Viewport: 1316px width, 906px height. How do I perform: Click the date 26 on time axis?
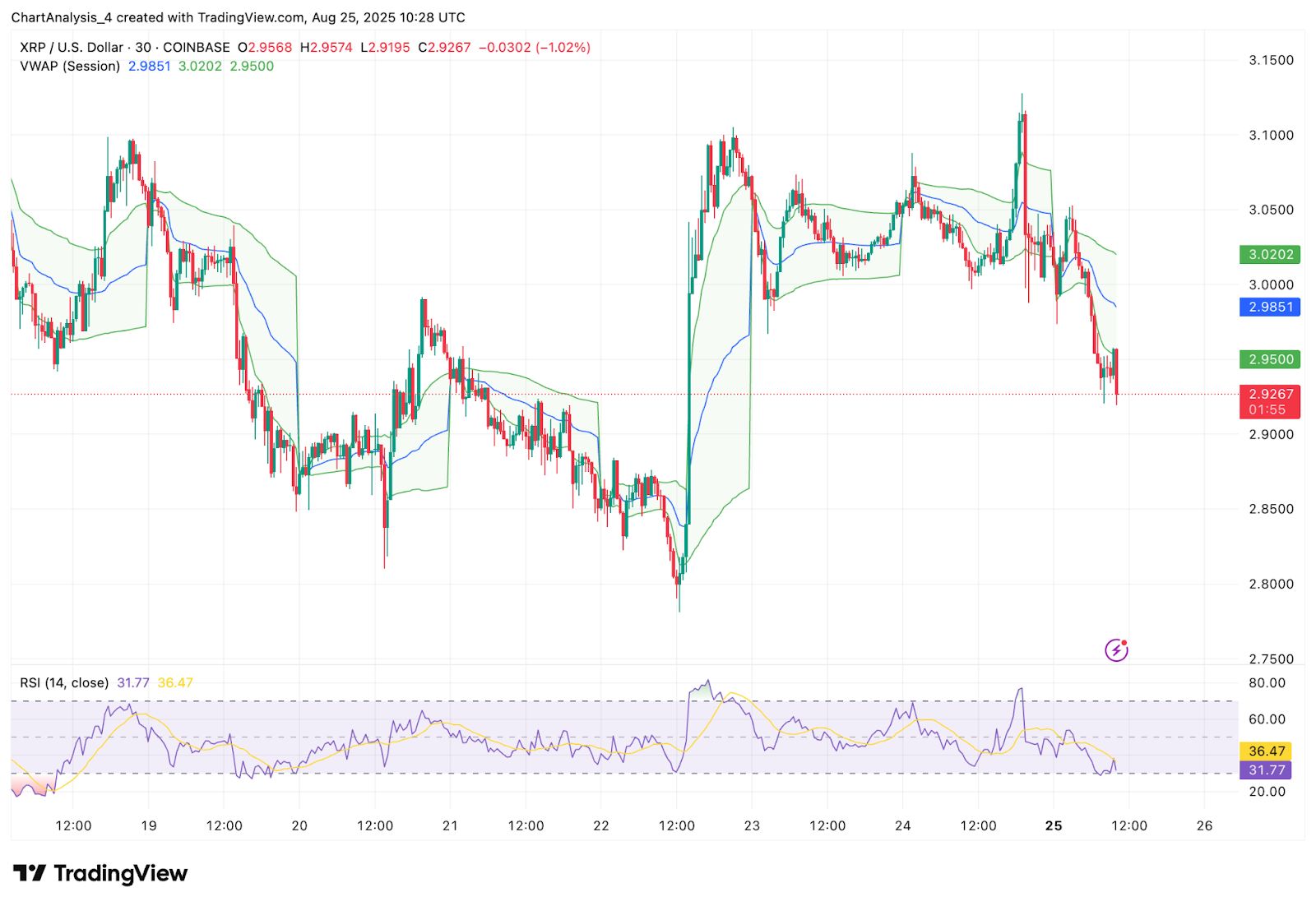point(1204,825)
